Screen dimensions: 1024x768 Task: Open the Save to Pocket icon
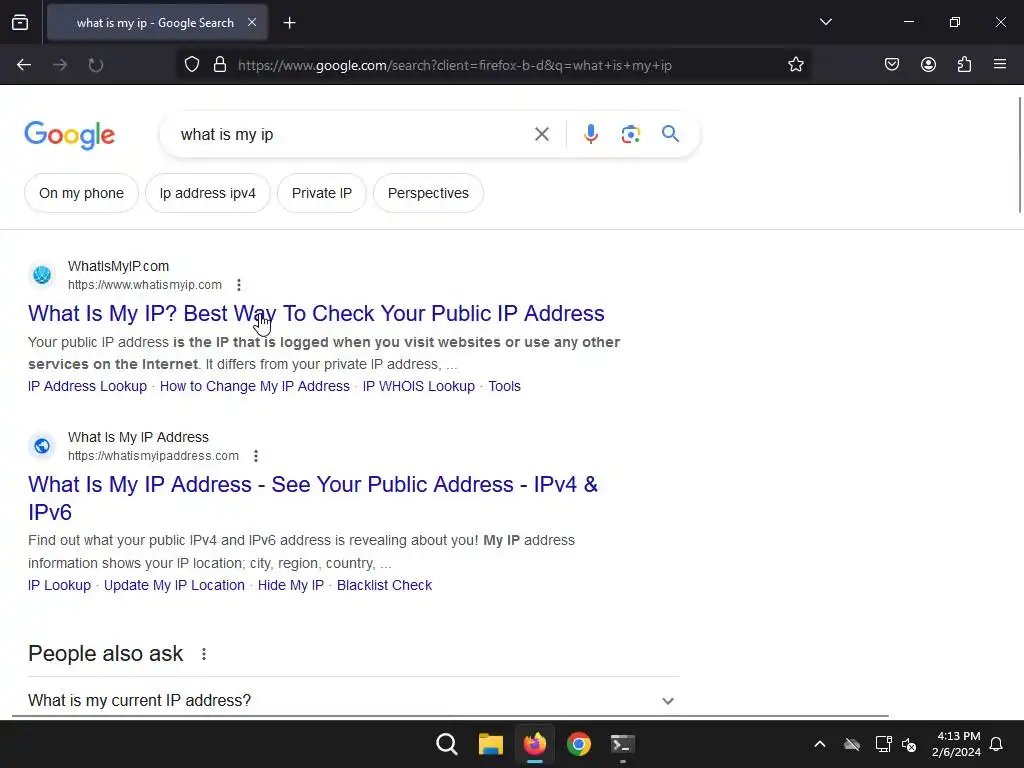[892, 65]
